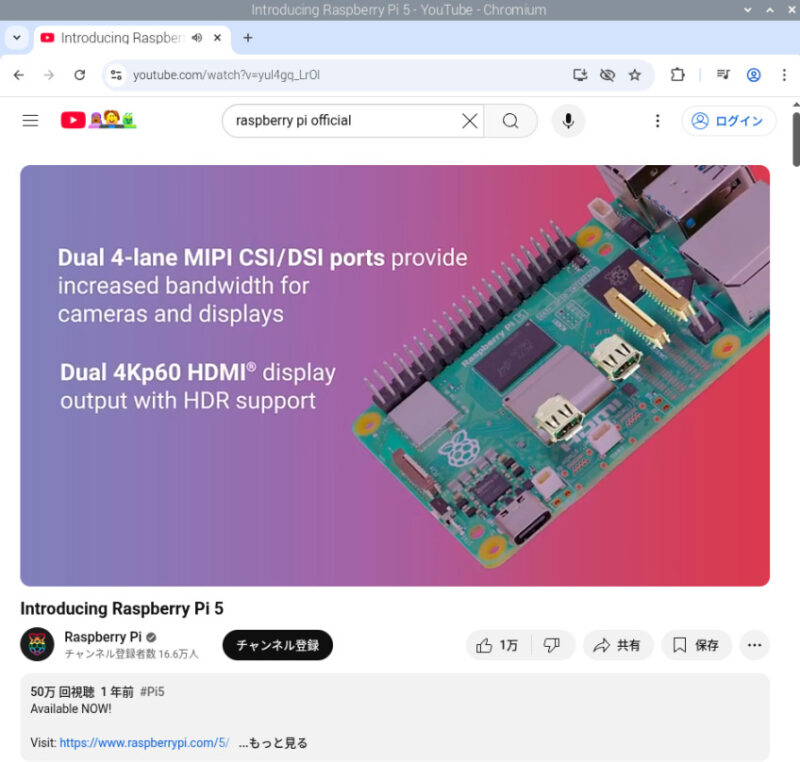Expand description with もっと見る
Screen dimensions: 800x762
273,743
